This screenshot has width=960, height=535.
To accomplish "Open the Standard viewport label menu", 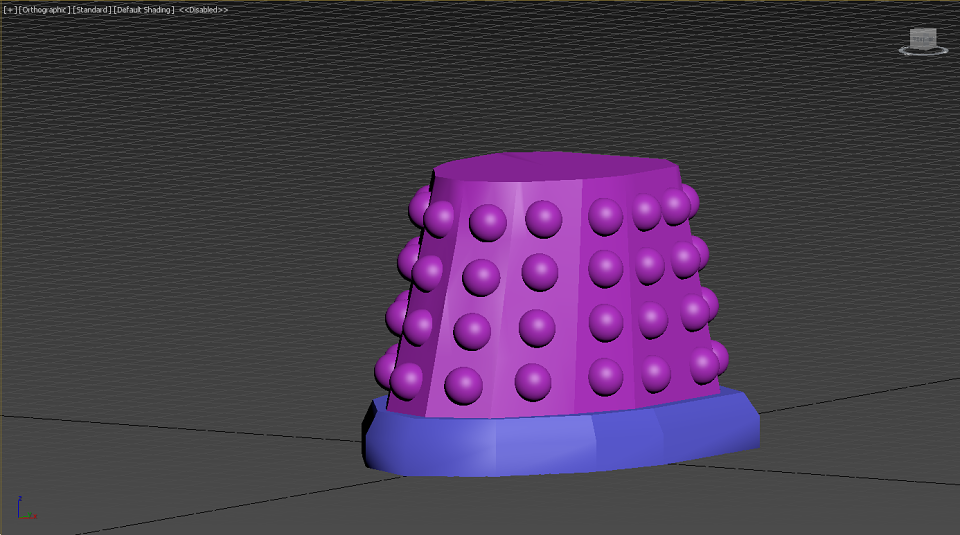I will point(92,10).
